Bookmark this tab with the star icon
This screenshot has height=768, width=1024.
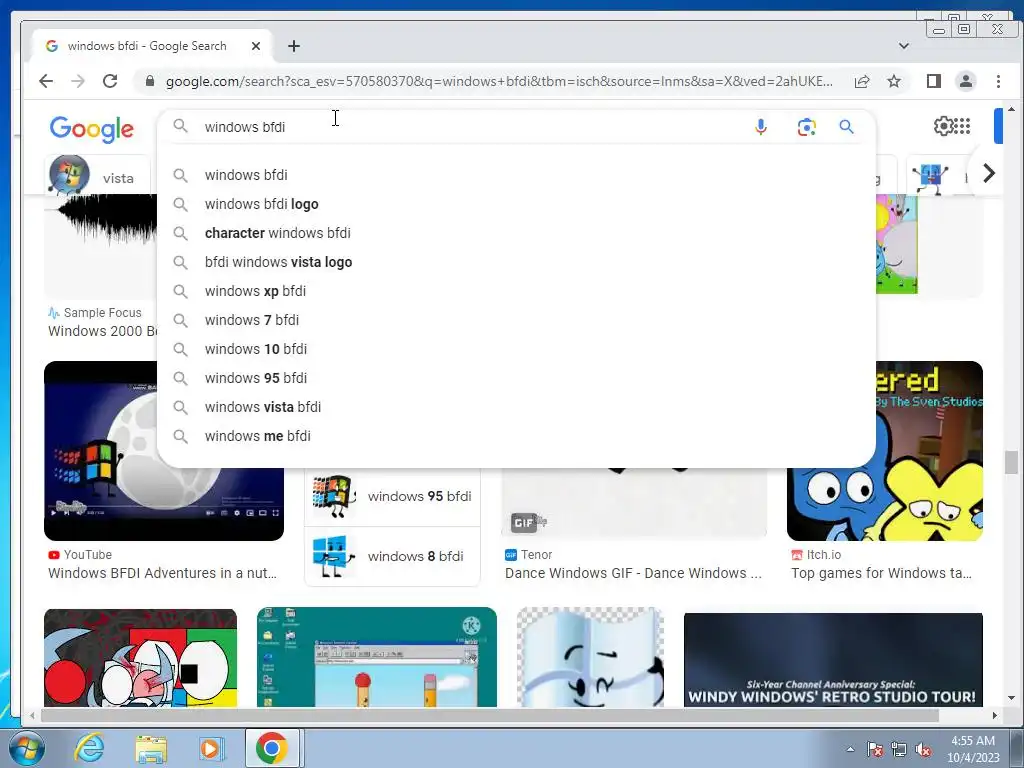point(894,81)
